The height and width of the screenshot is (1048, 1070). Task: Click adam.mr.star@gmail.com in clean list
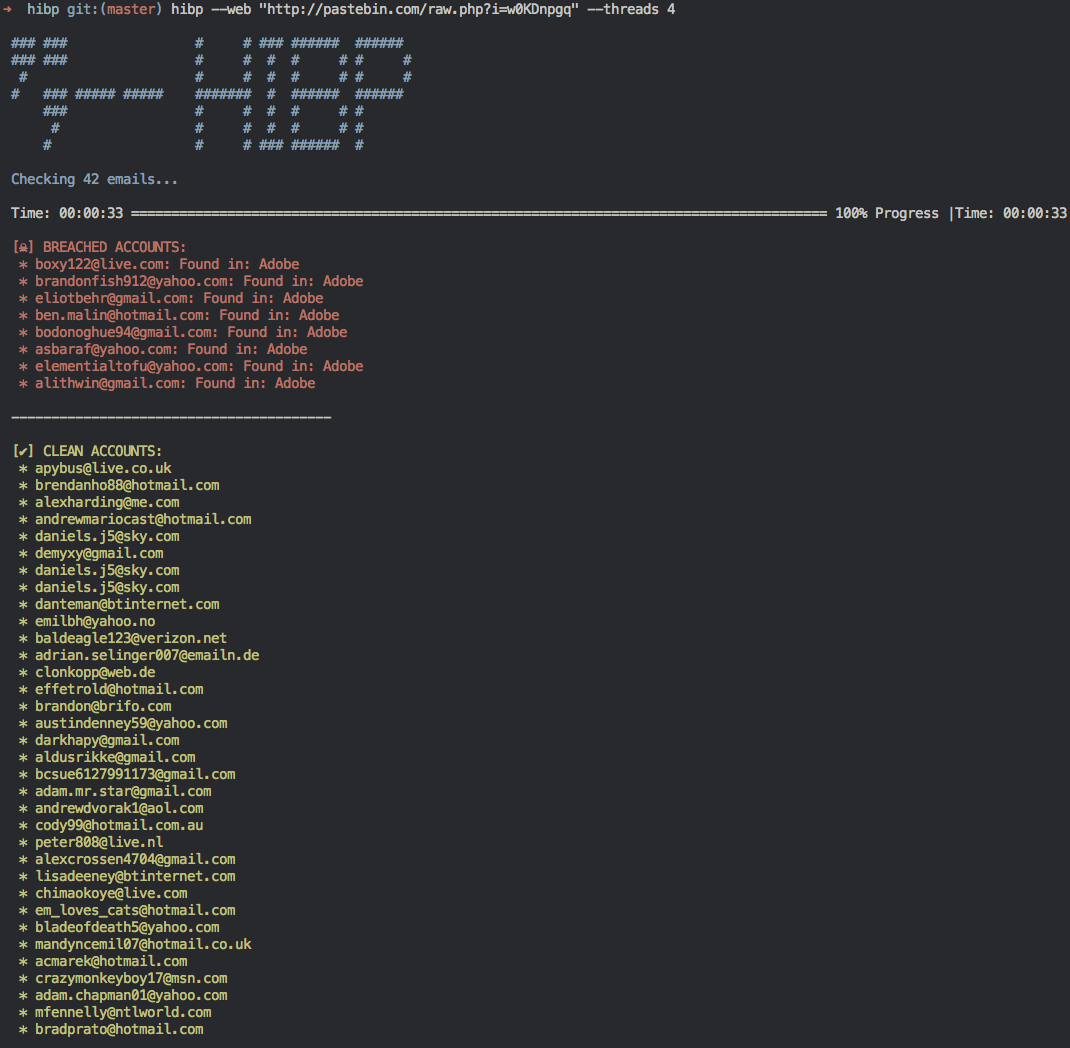click(x=123, y=793)
